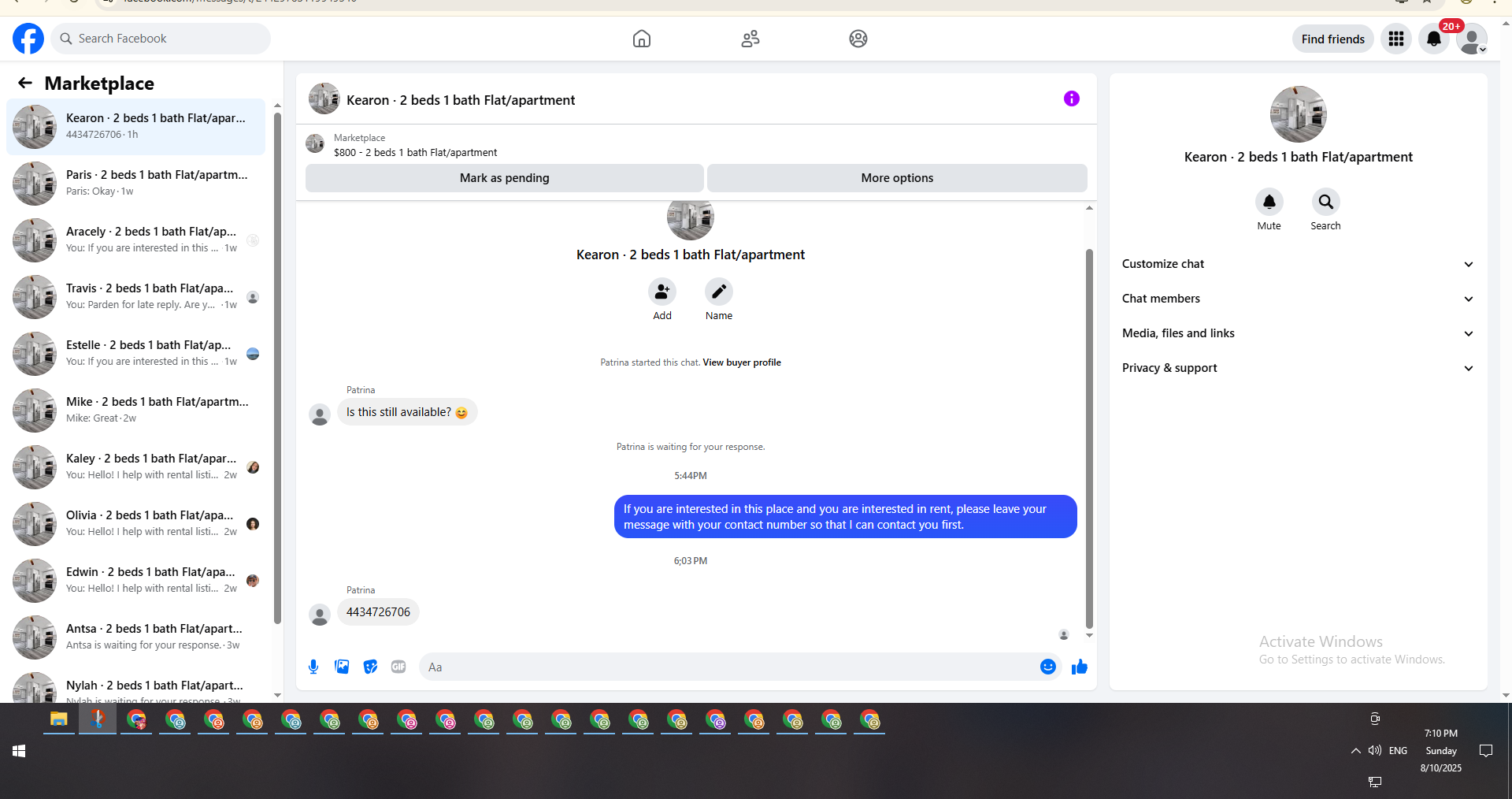Click the Name edit pencil icon
Screen dimensions: 1512x799
click(x=719, y=292)
